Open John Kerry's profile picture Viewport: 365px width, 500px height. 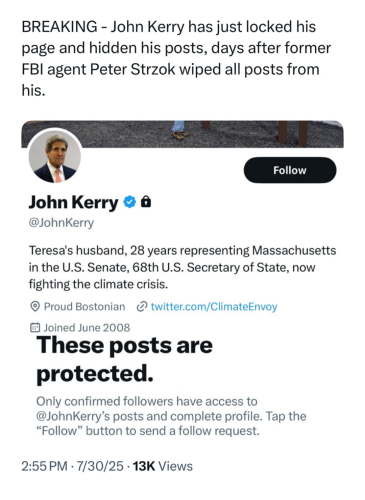55,157
